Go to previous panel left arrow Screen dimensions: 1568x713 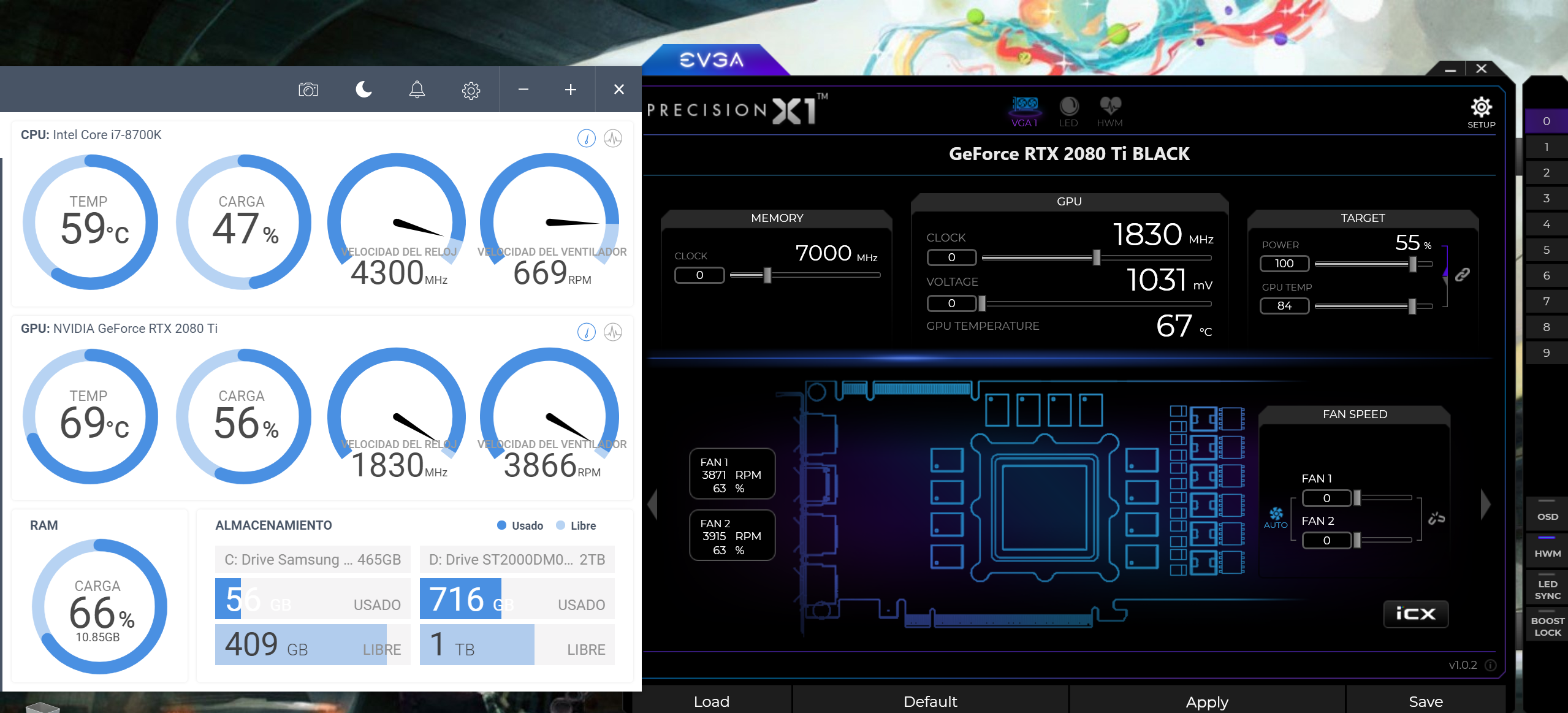[x=653, y=504]
